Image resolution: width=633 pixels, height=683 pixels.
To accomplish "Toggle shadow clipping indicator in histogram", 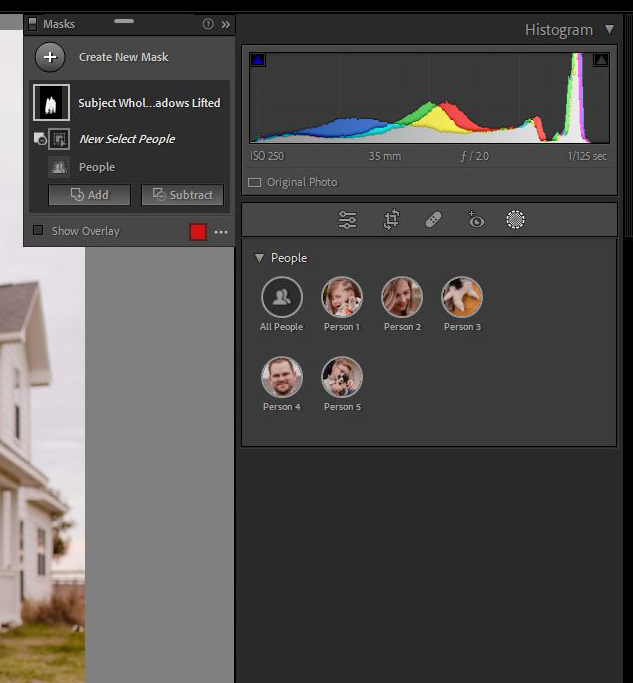I will pos(257,60).
